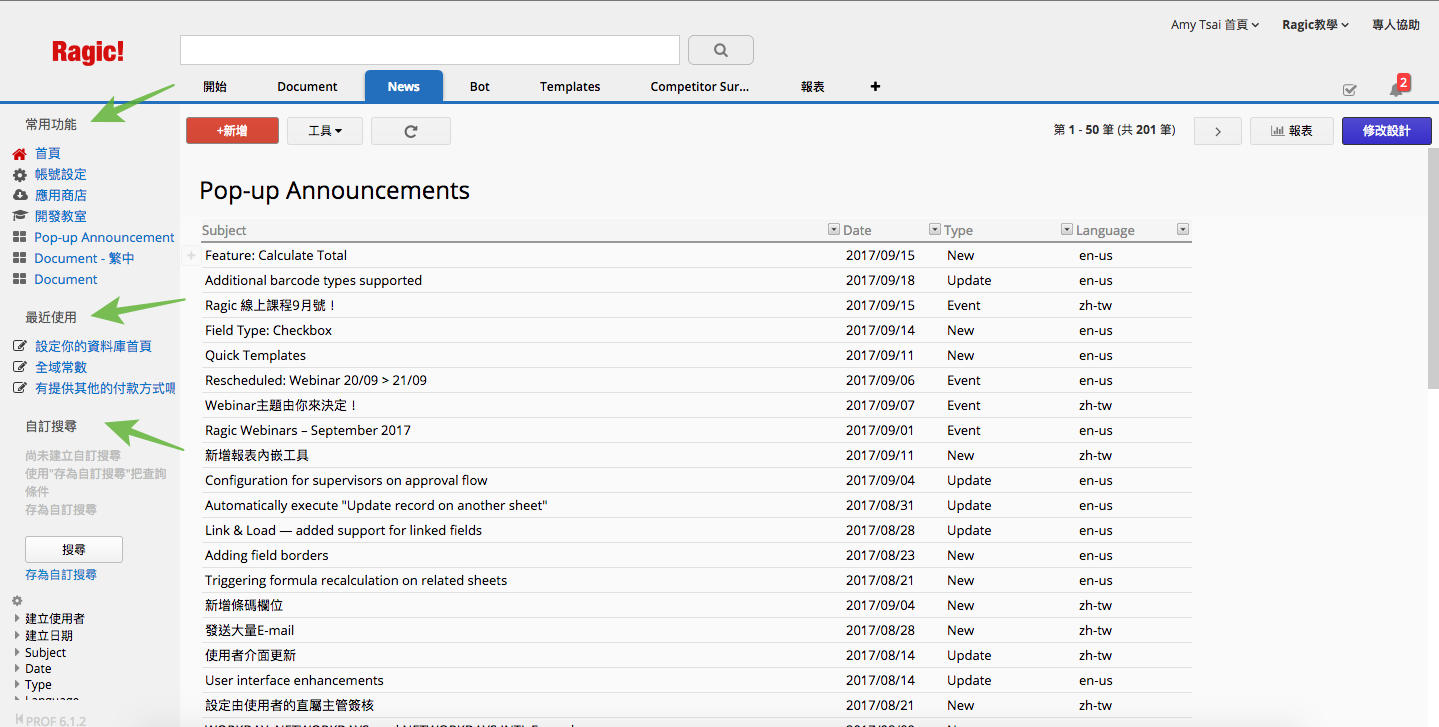Image resolution: width=1439 pixels, height=727 pixels.
Task: Click edit icon beside 設定你的資料庫首頁
Action: click(x=19, y=346)
